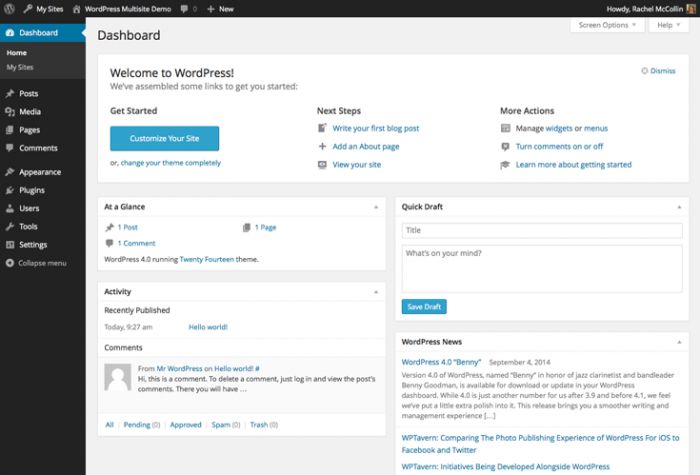Viewport: 700px width, 475px height.
Task: Expand the Screen Options panel
Action: [x=607, y=25]
